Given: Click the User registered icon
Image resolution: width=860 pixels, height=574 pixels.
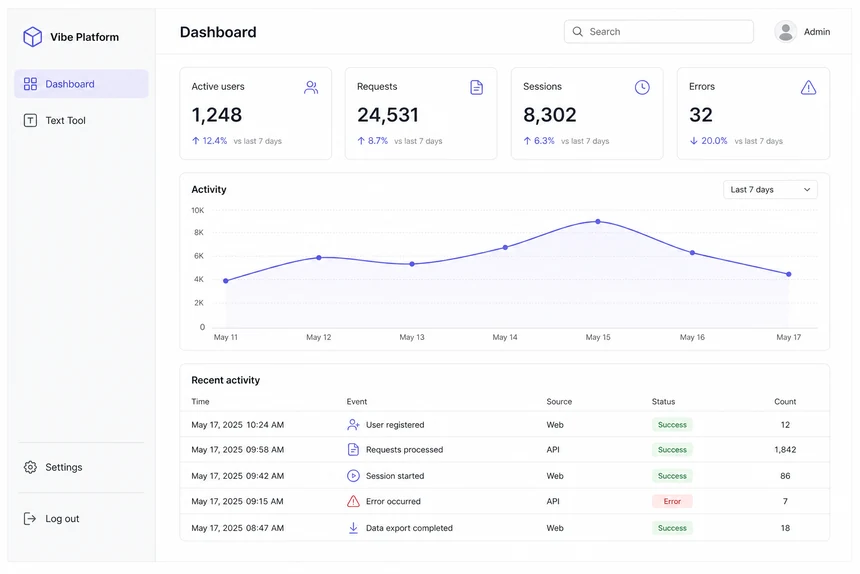Looking at the screenshot, I should (353, 424).
